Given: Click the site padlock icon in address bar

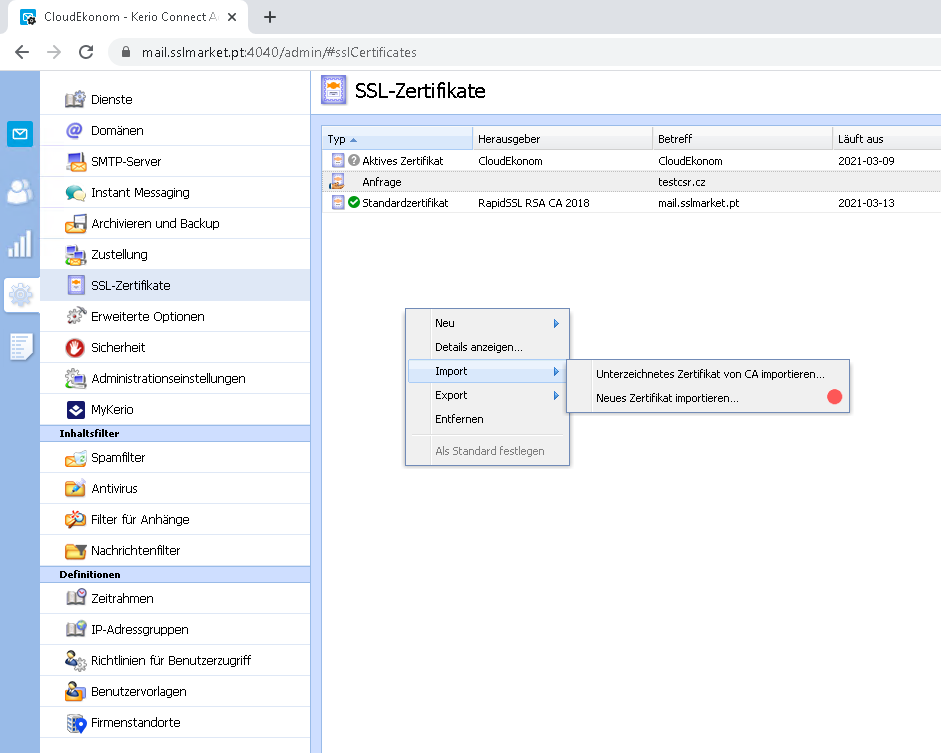Looking at the screenshot, I should (x=125, y=52).
